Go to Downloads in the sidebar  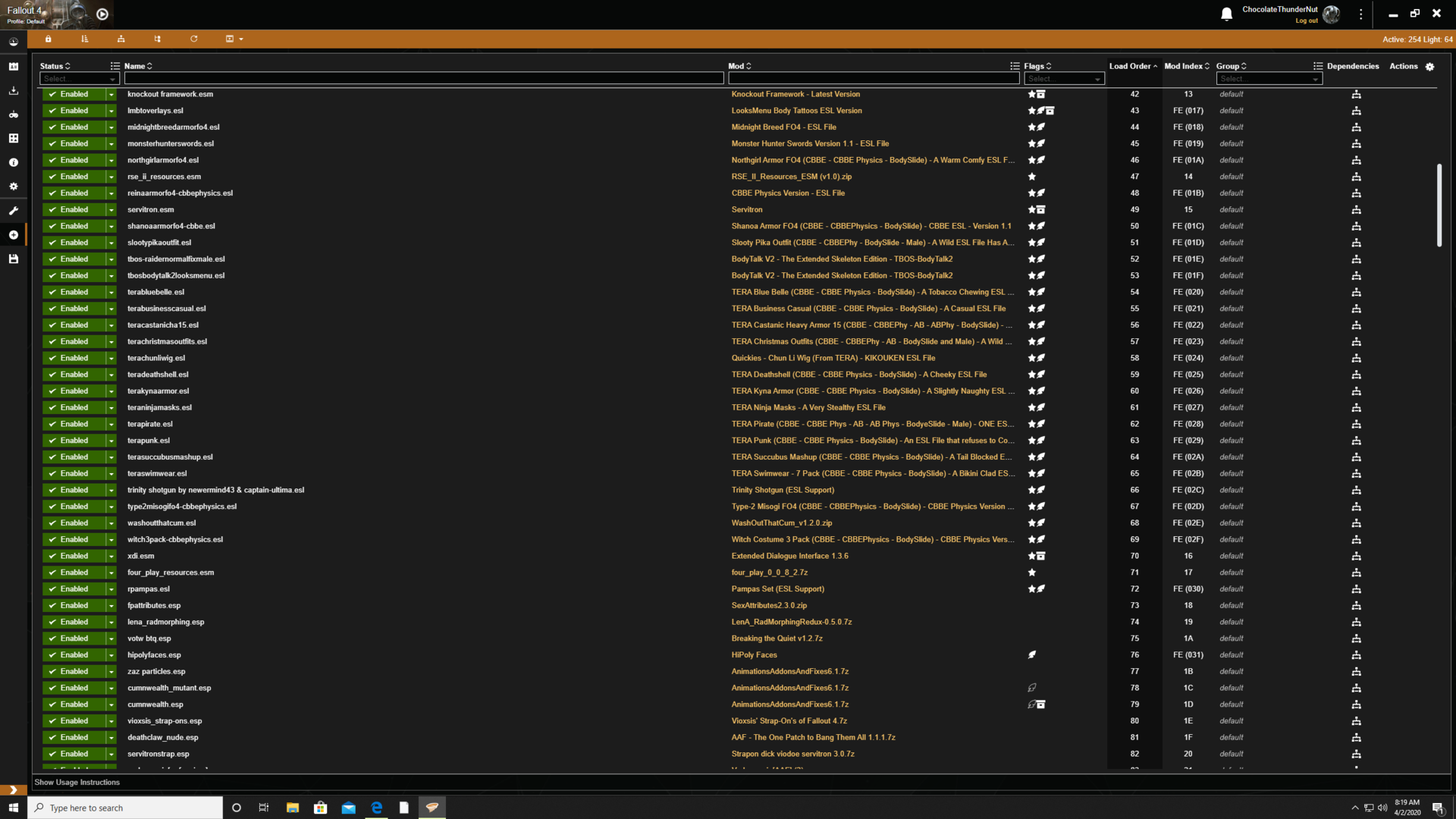click(13, 90)
